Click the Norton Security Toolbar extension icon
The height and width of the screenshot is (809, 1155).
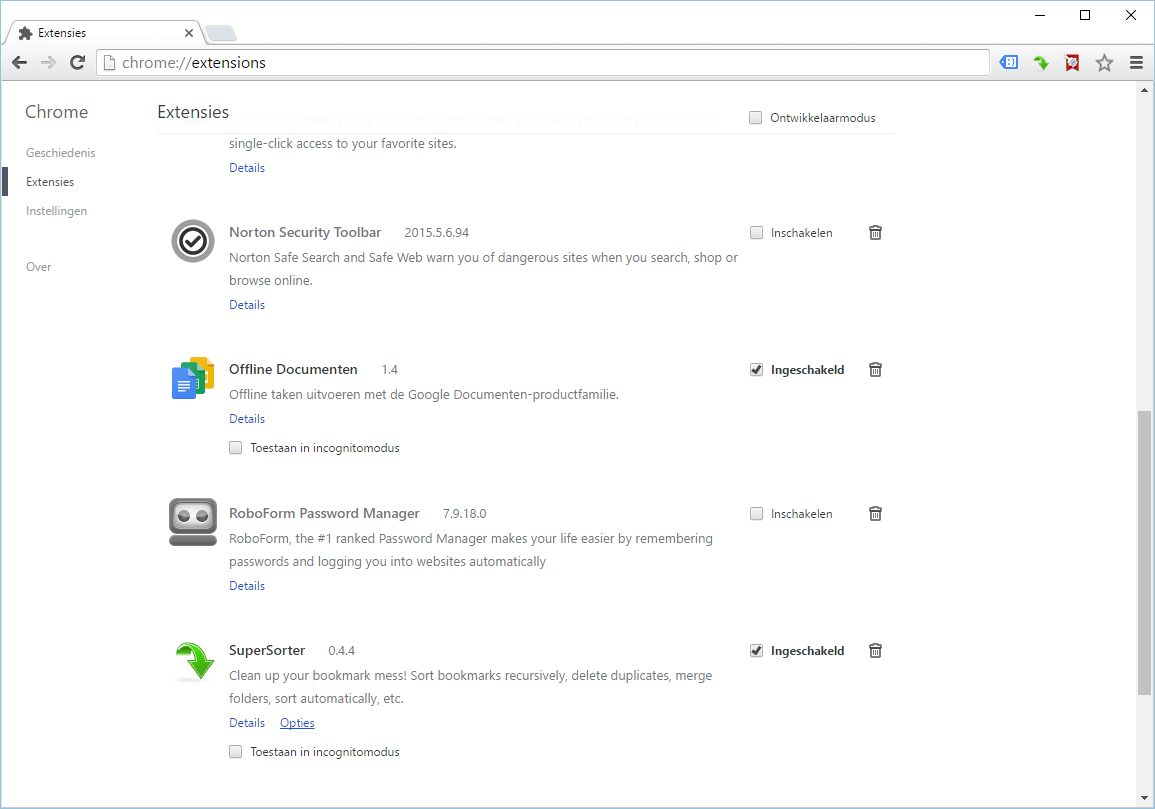192,241
